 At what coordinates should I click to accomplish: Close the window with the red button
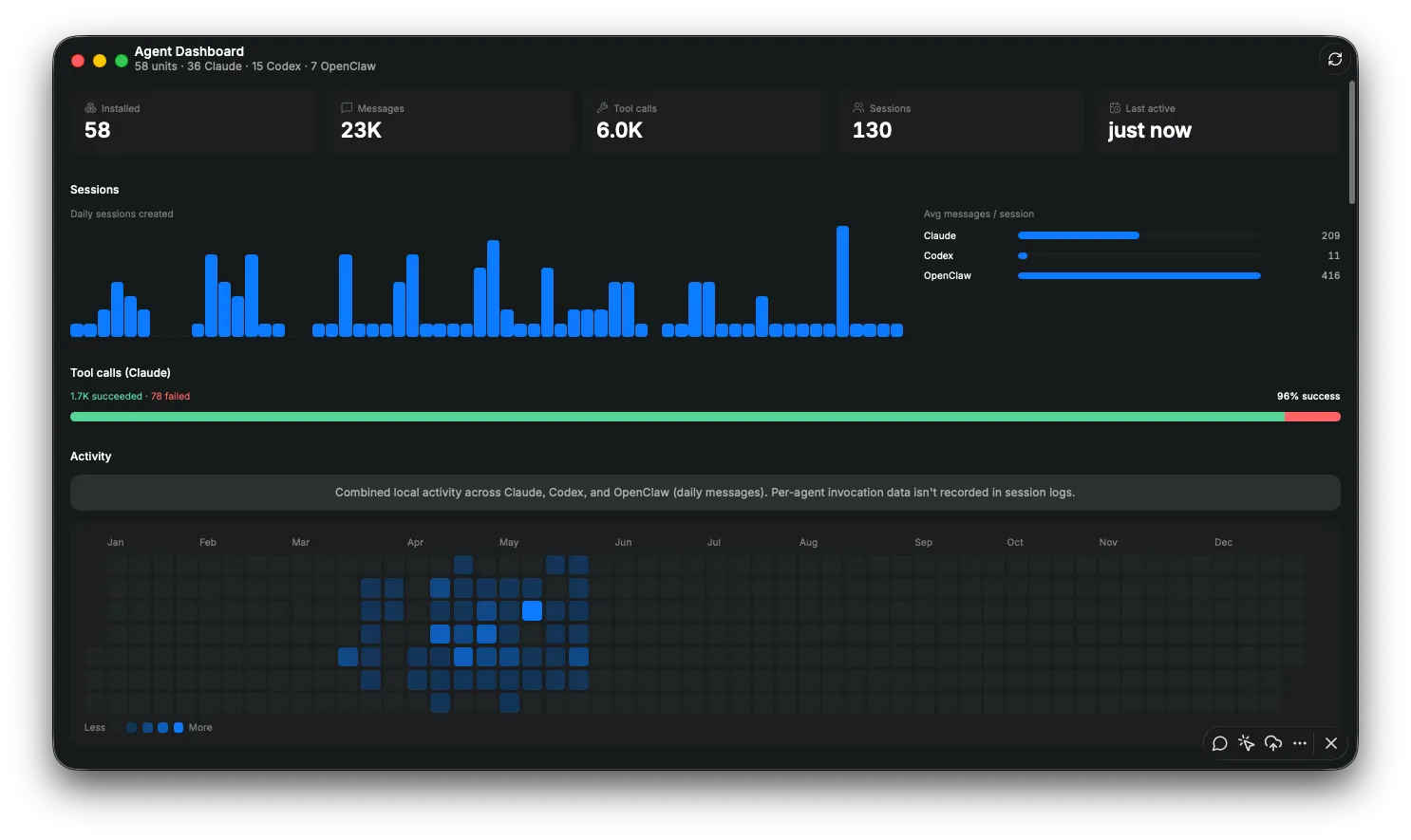pyautogui.click(x=78, y=61)
